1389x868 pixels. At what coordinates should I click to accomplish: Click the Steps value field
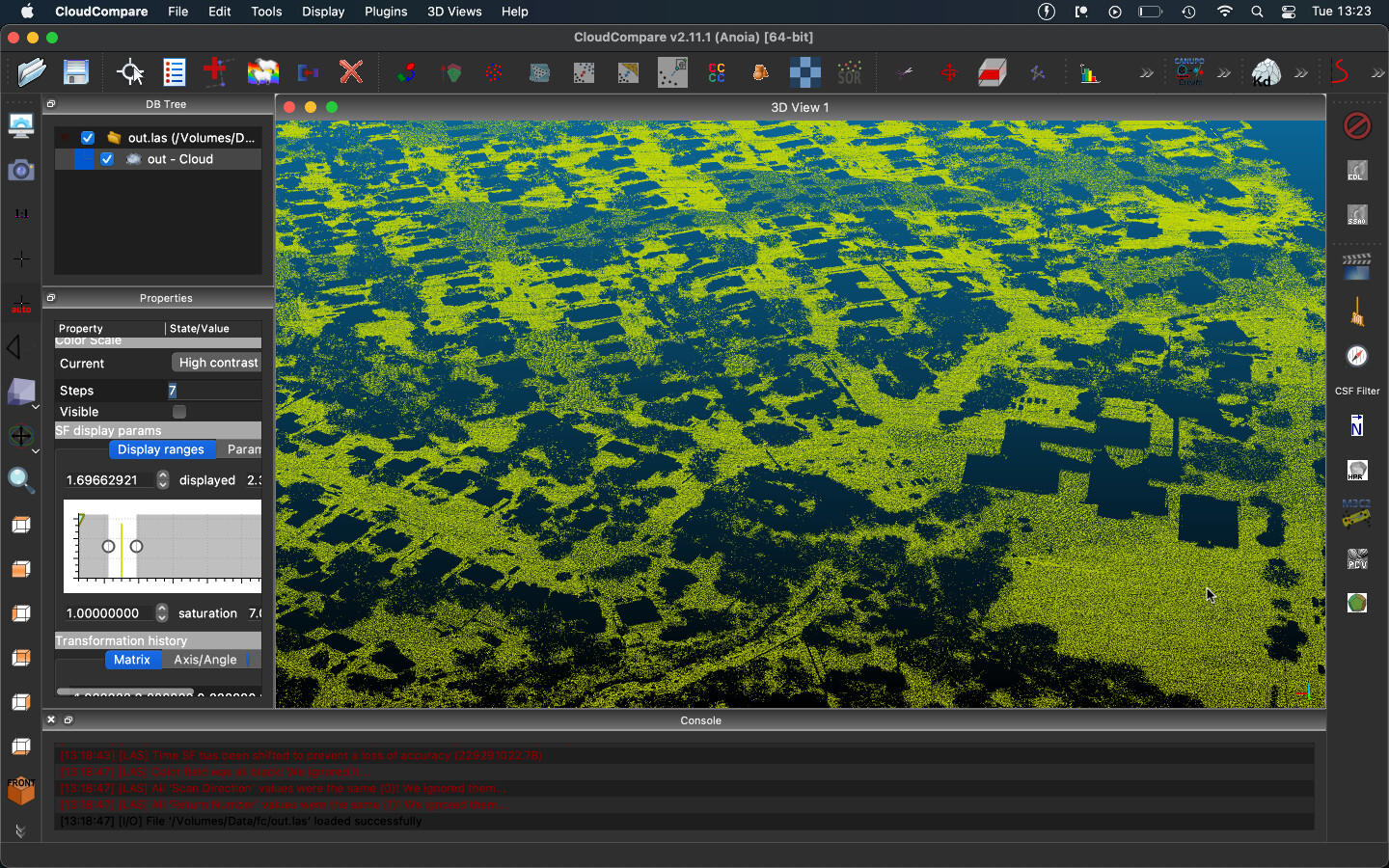[x=214, y=391]
